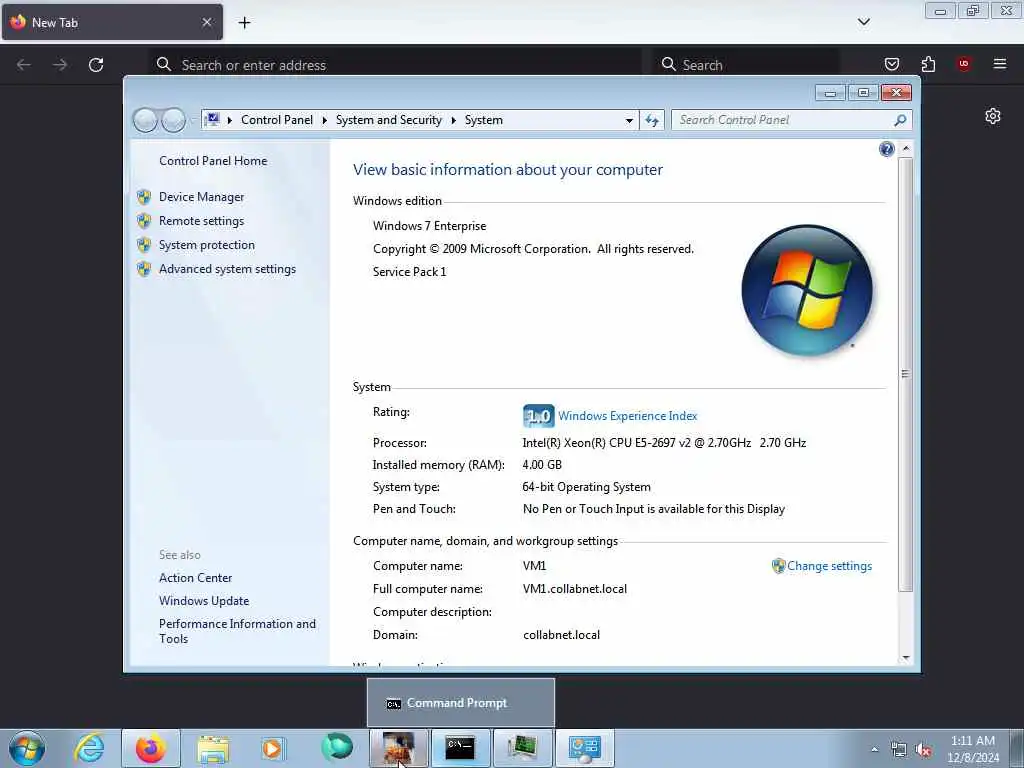
Task: Open Advanced system settings
Action: [227, 269]
